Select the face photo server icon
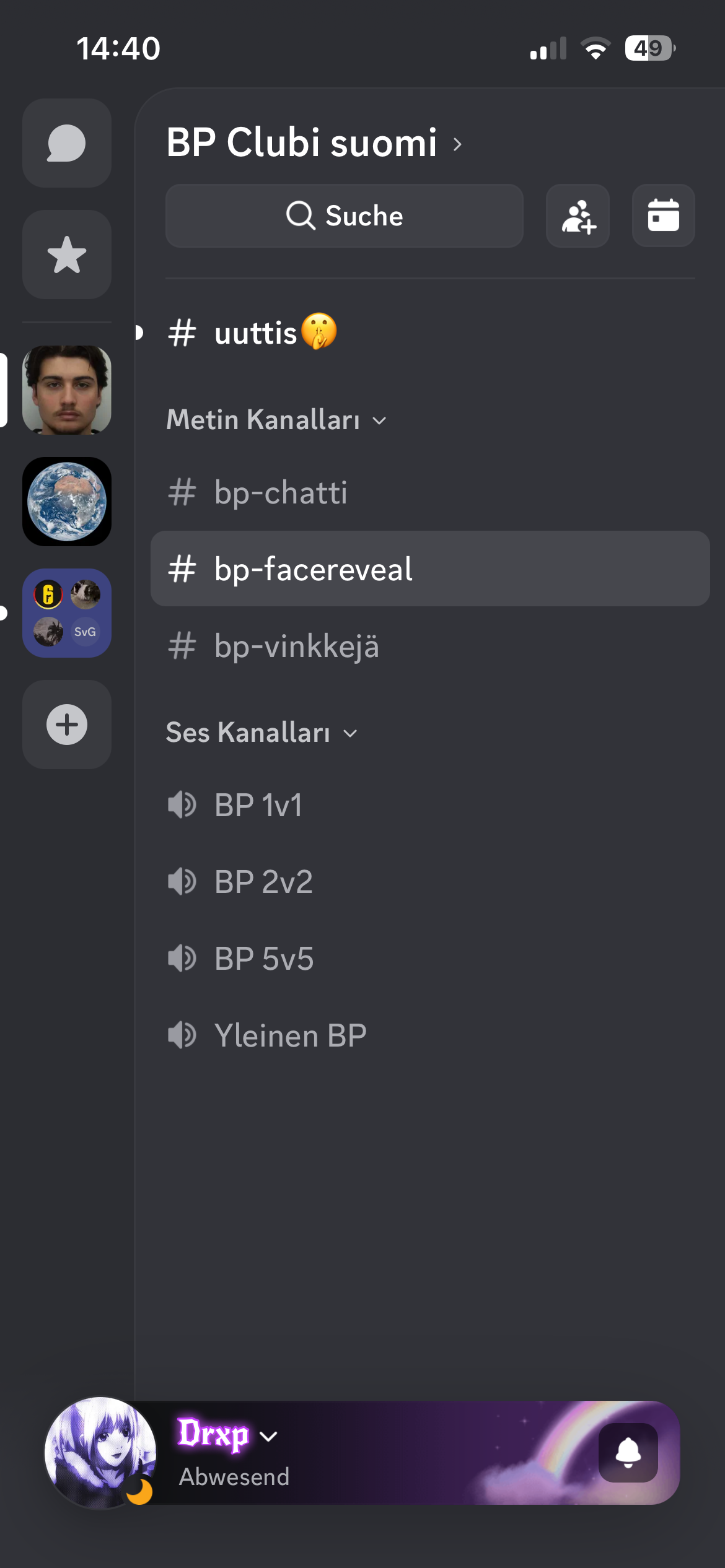 67,390
